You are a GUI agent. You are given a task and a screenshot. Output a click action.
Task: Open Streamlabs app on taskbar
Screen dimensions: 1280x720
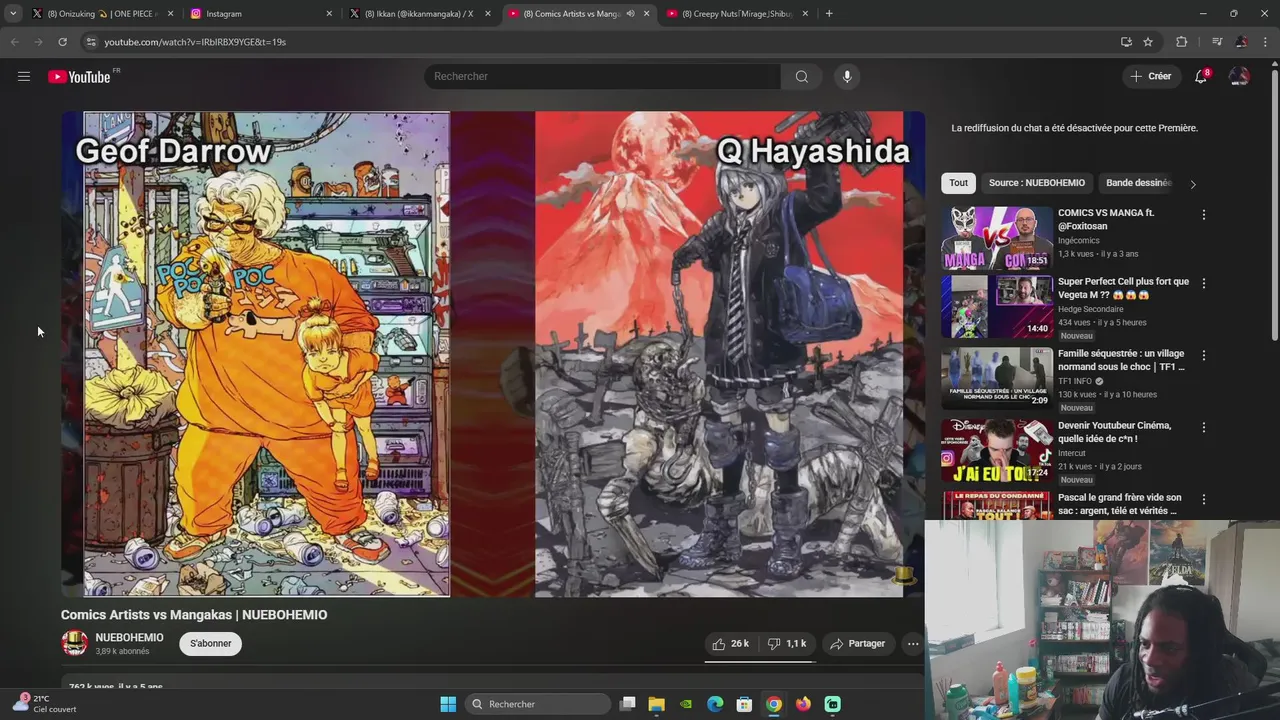(832, 704)
